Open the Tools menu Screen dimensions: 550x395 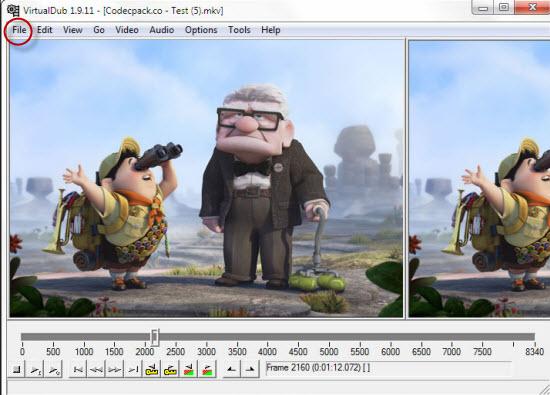[x=239, y=30]
